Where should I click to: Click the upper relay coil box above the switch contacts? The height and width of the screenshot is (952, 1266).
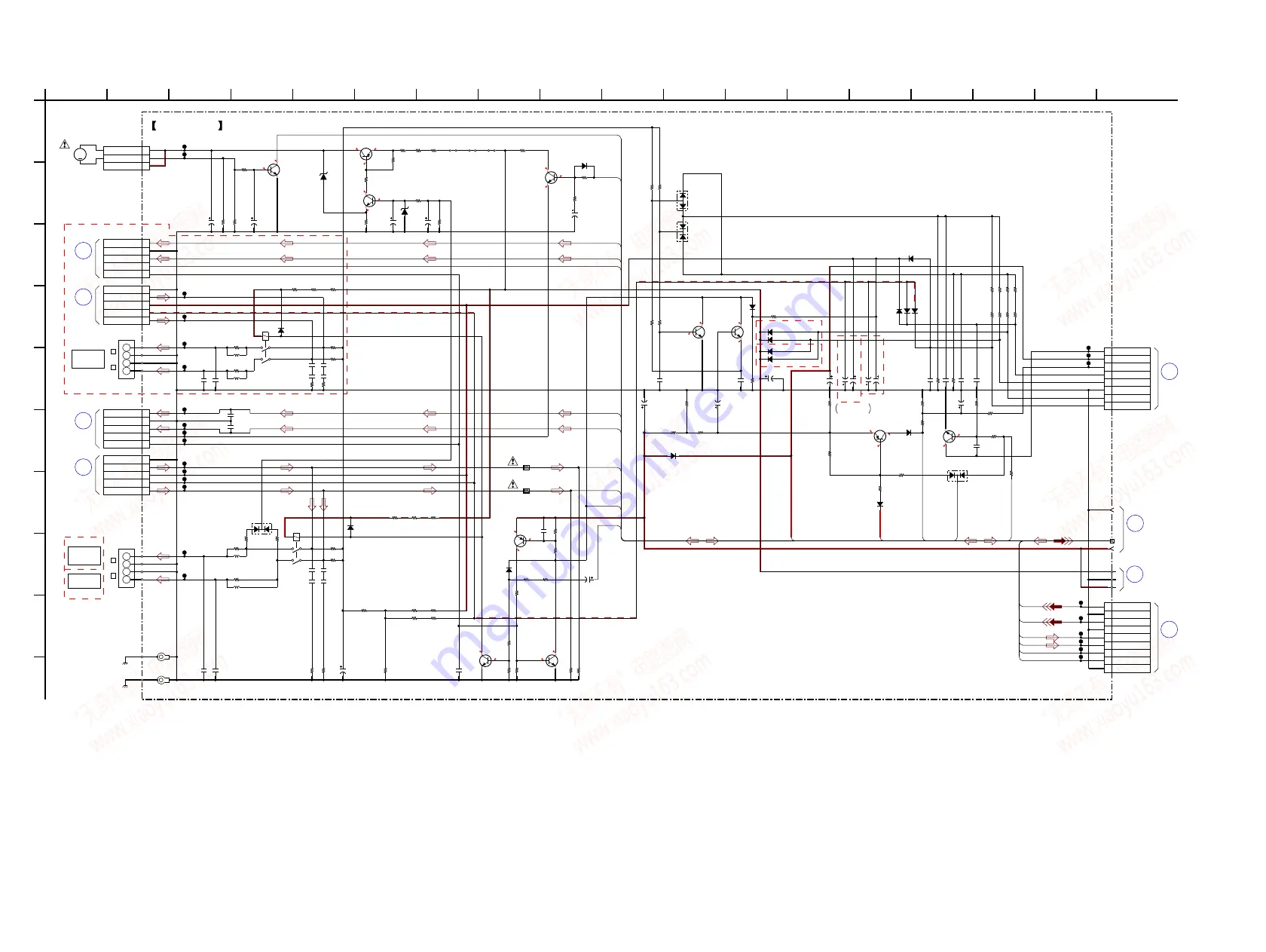265,335
